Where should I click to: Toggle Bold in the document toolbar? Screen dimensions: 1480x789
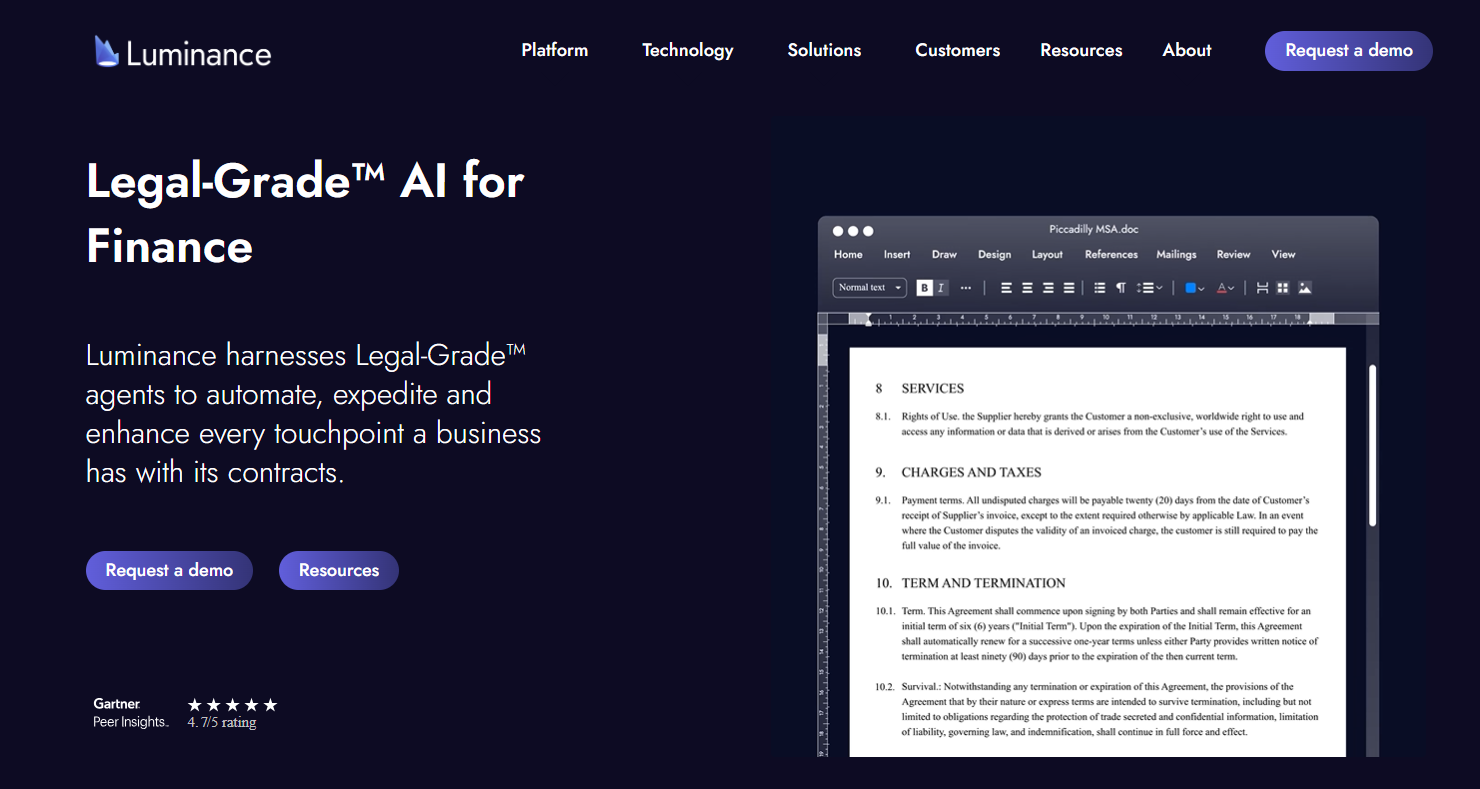(x=925, y=288)
